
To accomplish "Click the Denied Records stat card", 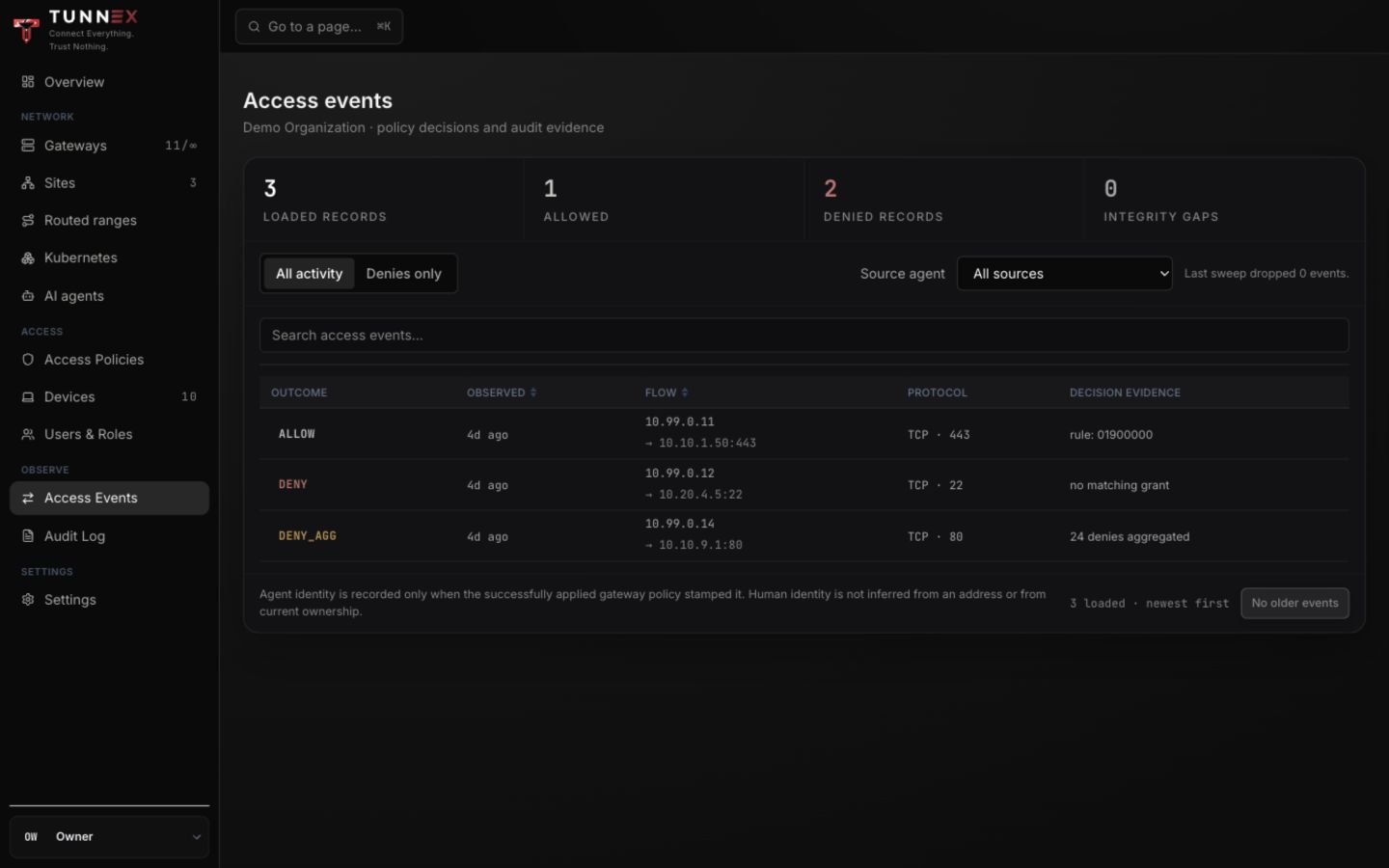I will click(943, 200).
